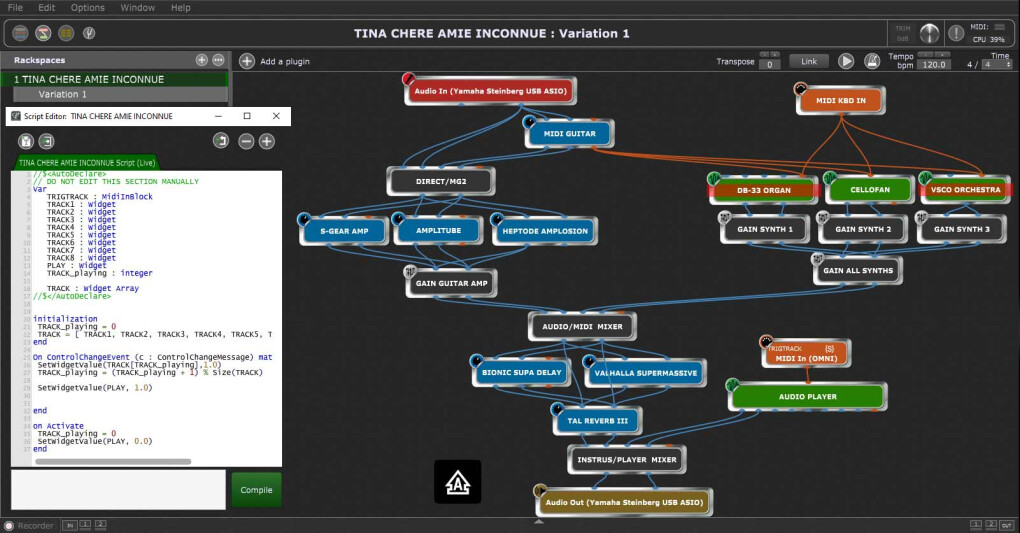1020x533 pixels.
Task: Click the compiler output text box
Action: [118, 490]
